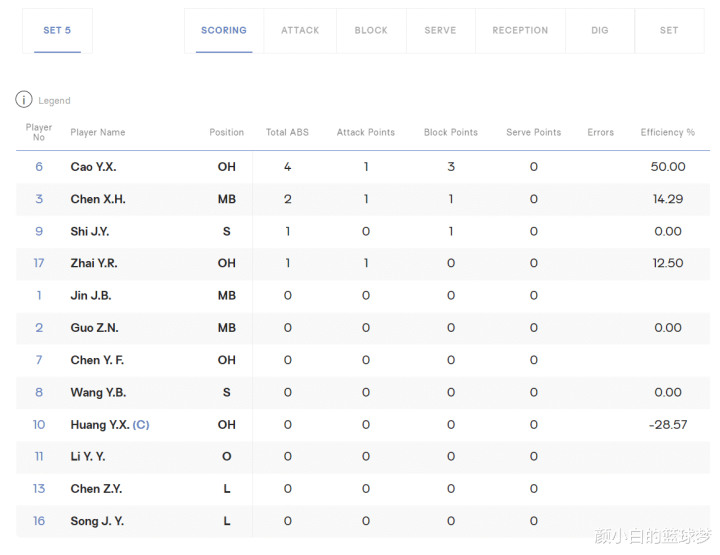
Task: Go to the RECEPTION tab
Action: coord(520,30)
